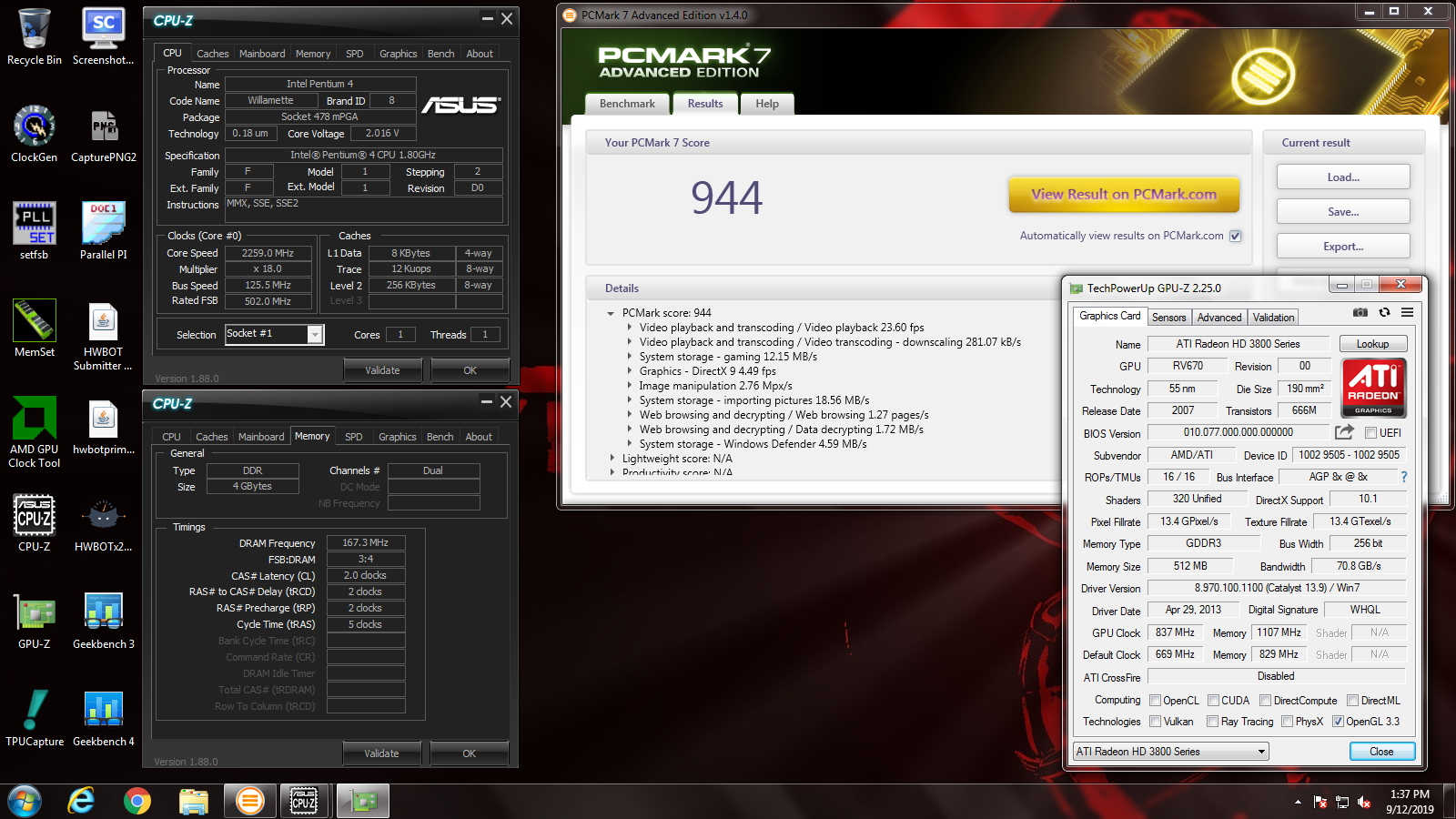The width and height of the screenshot is (1456, 819).
Task: Click Save... button in PCMark 7
Action: coord(1343,212)
